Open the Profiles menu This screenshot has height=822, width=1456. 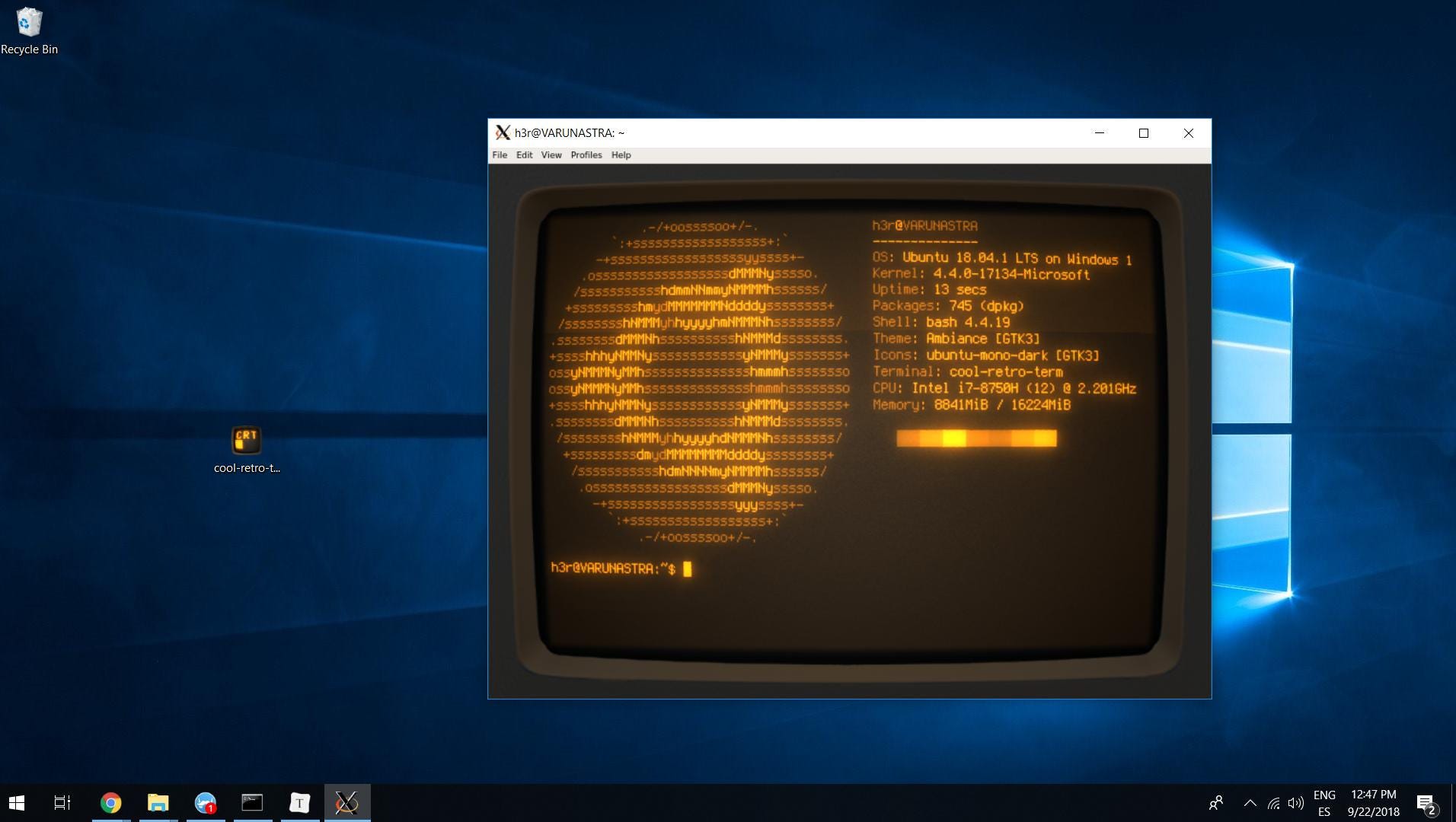(585, 155)
